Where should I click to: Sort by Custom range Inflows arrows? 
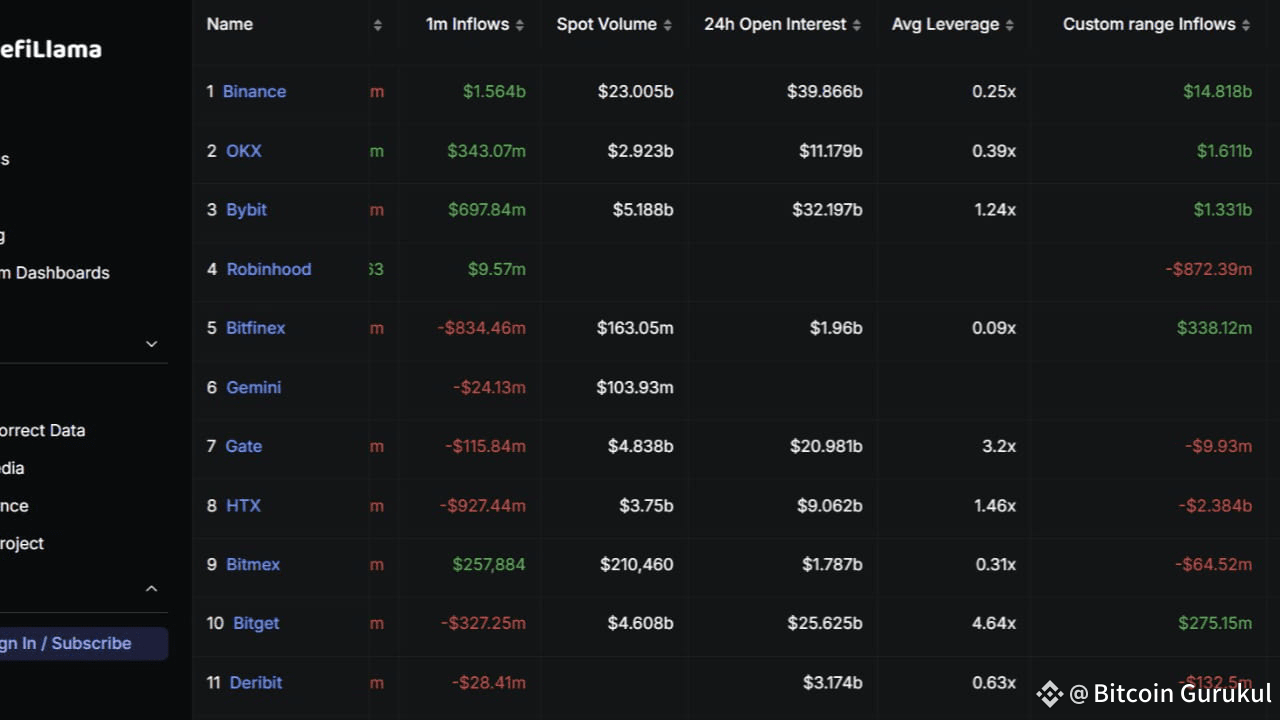click(x=1246, y=25)
